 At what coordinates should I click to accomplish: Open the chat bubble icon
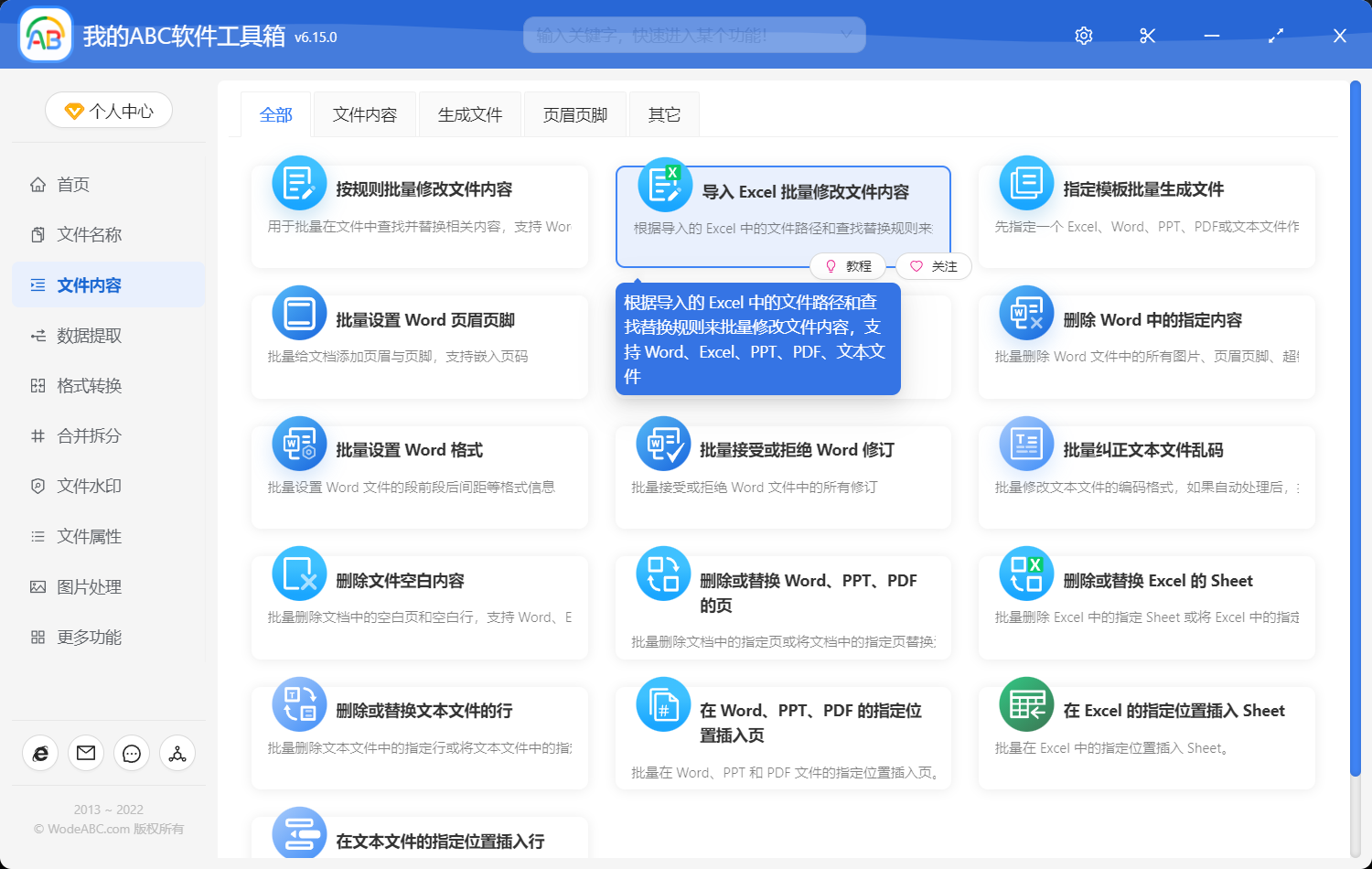pos(132,753)
